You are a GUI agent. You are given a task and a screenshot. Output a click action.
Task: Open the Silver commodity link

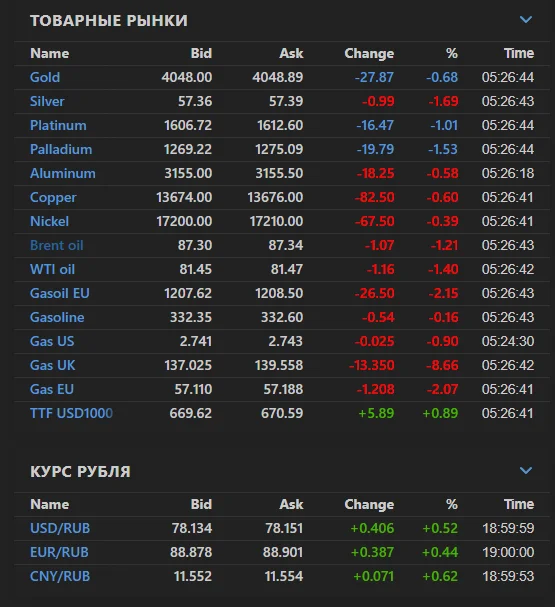(47, 101)
